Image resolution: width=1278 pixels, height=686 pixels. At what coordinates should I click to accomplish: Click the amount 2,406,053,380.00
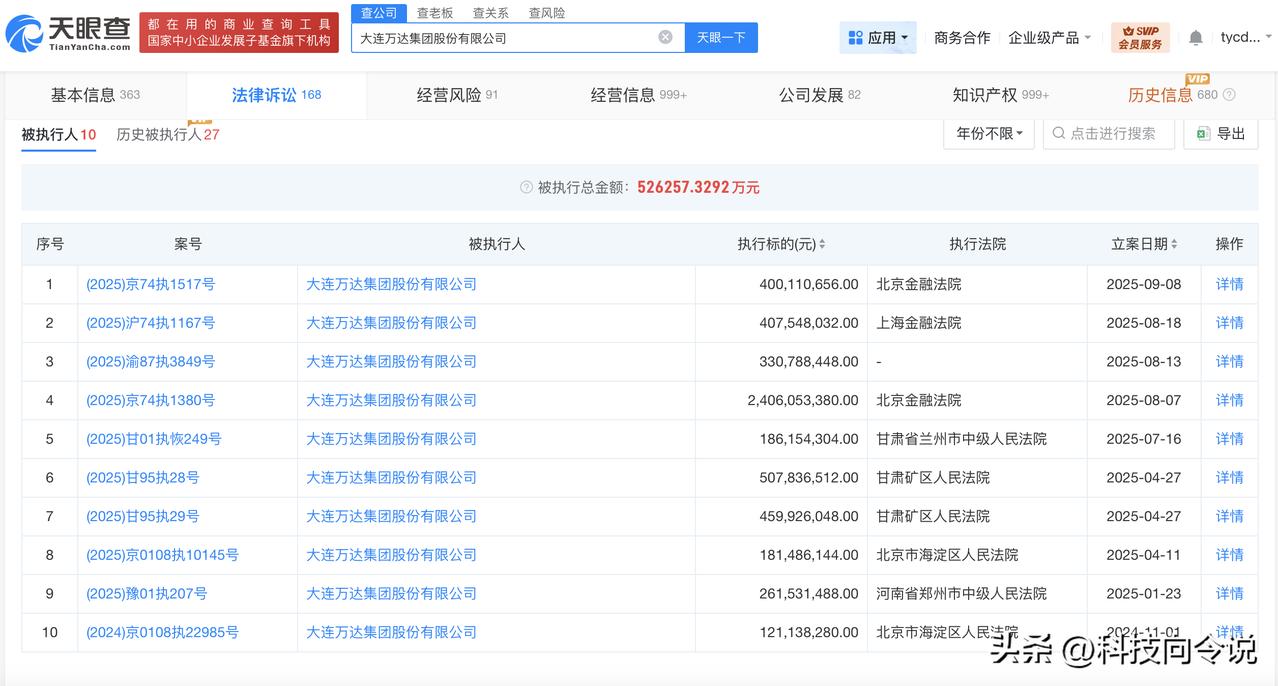click(x=802, y=400)
